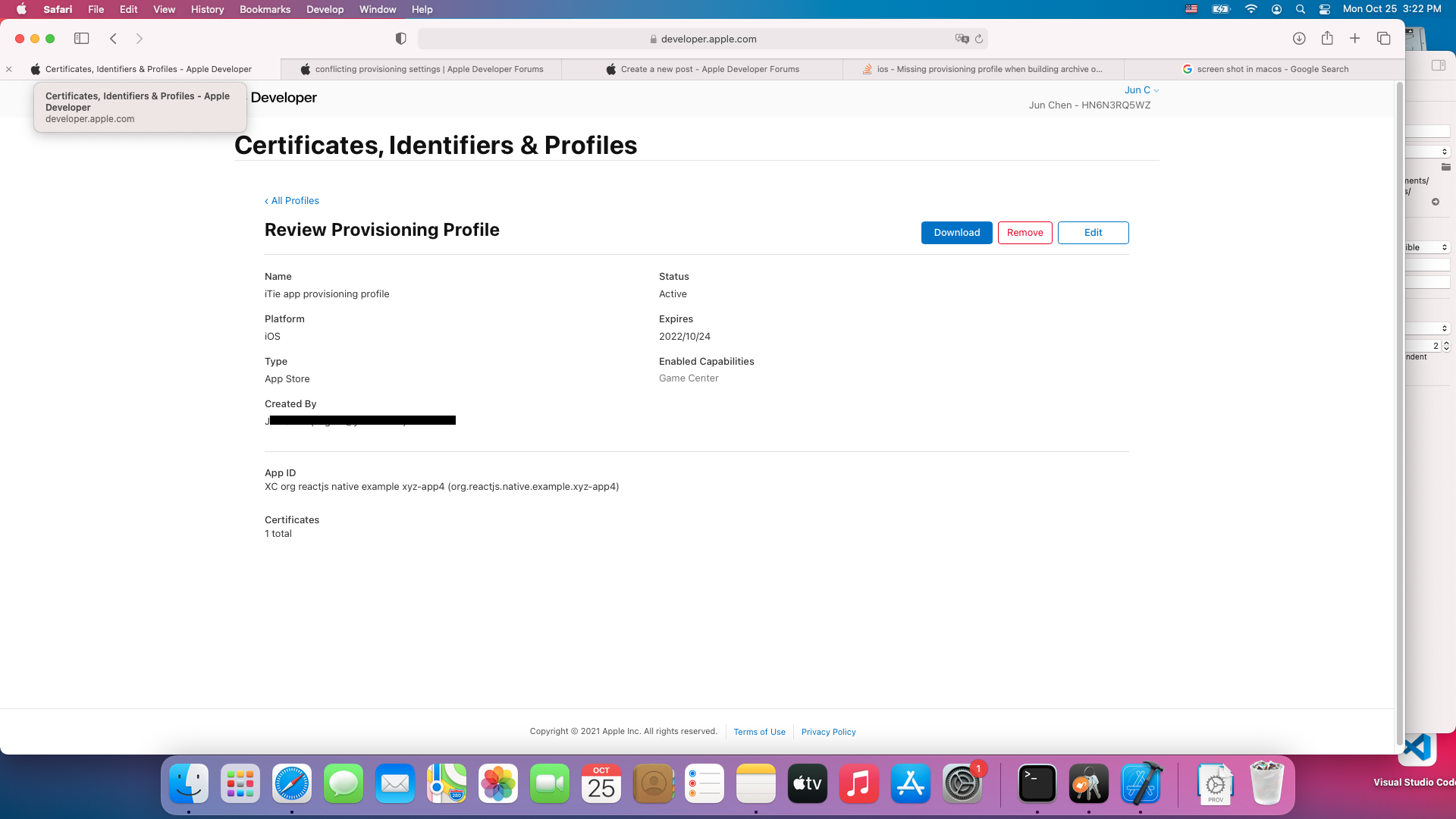Click the Safari sidebar toggle icon

point(81,39)
